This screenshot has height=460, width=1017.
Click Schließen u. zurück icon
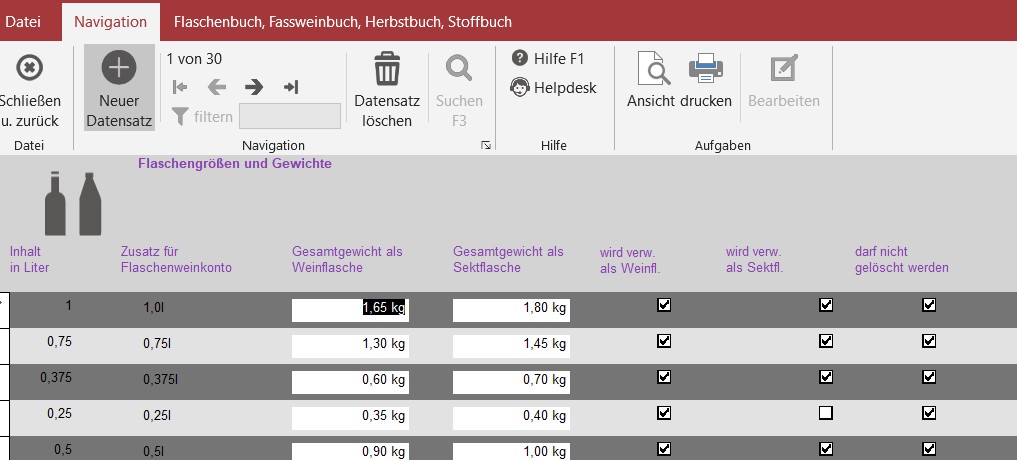[30, 68]
